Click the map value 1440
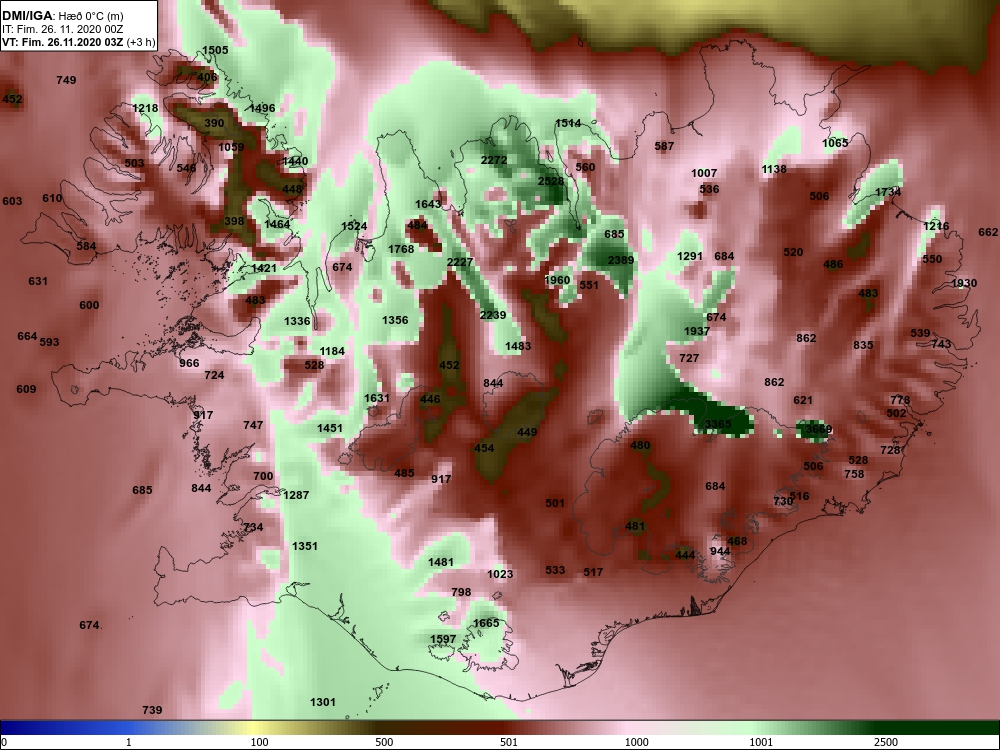Viewport: 1000px width, 750px height. 295,162
